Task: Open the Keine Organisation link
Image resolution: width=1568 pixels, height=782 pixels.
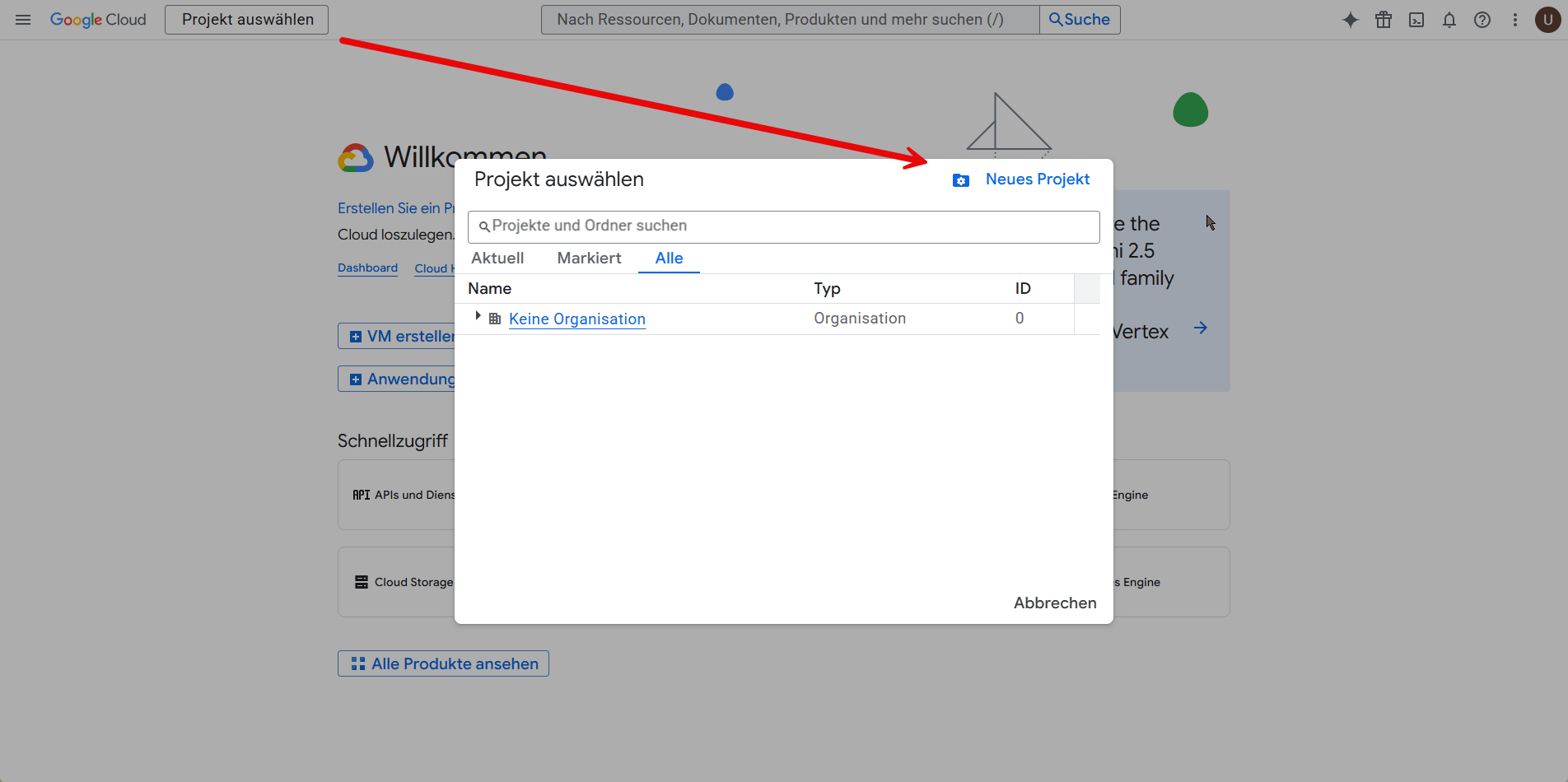Action: [577, 319]
